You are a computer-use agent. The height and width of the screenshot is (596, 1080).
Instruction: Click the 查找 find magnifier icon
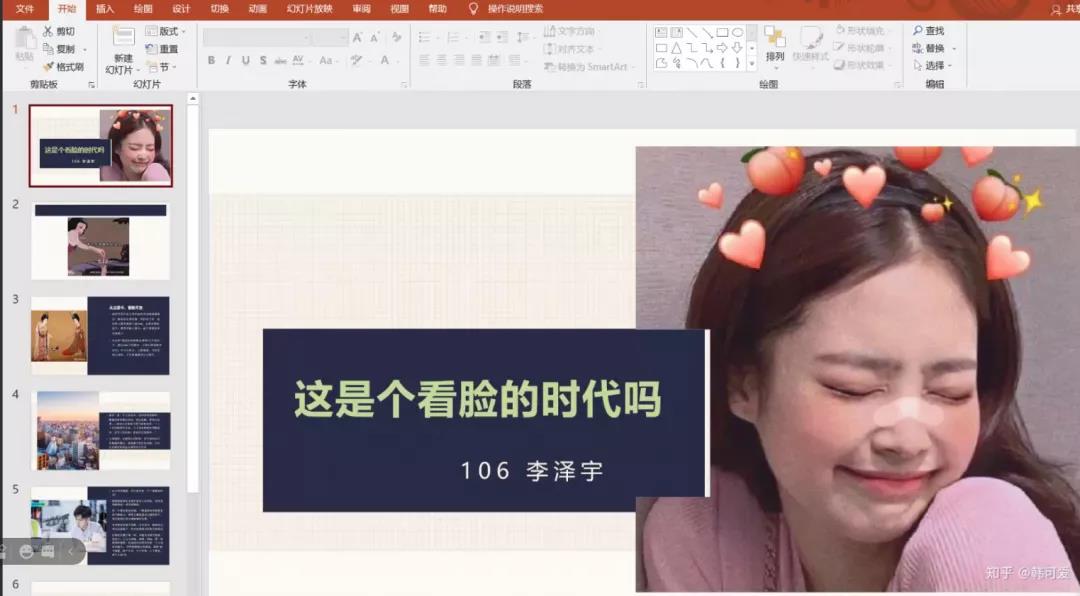tap(918, 32)
